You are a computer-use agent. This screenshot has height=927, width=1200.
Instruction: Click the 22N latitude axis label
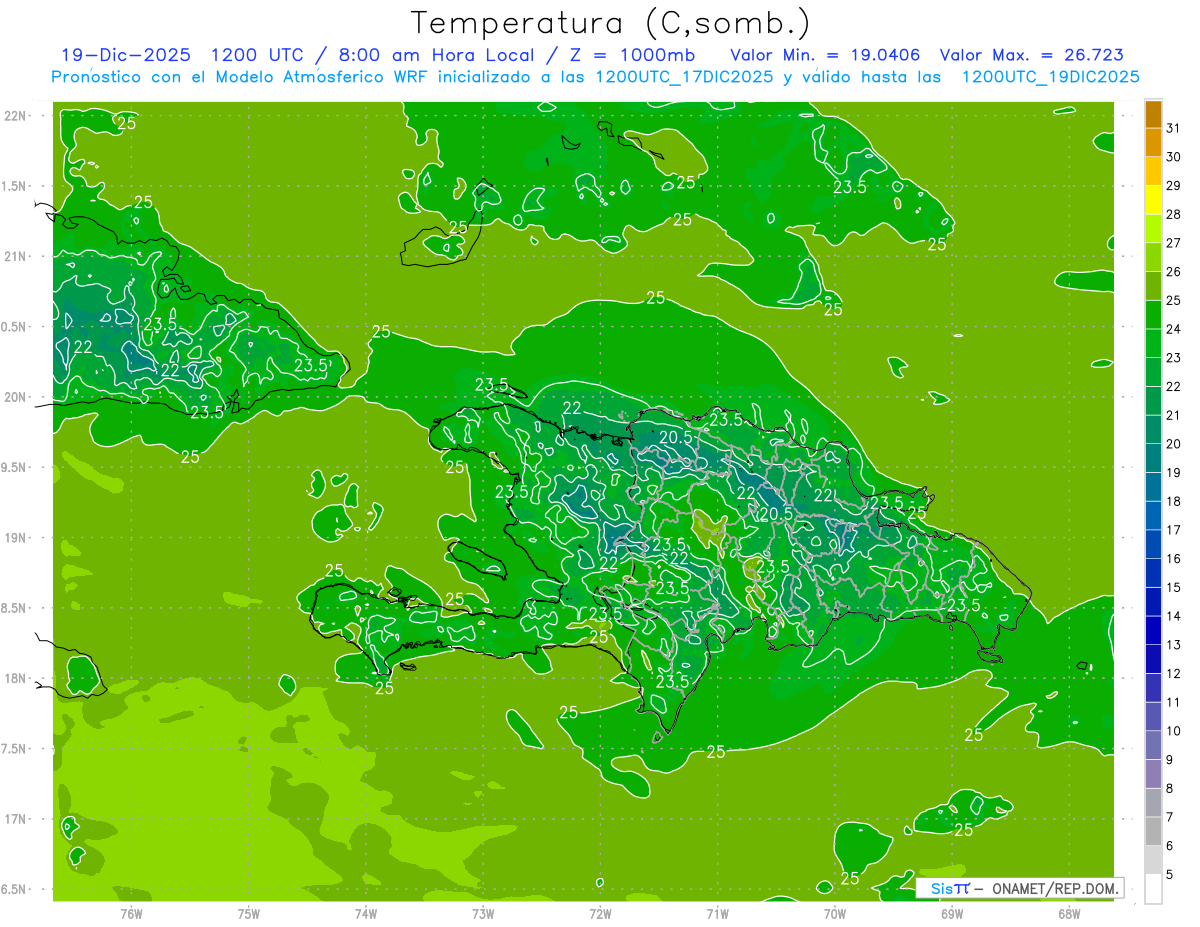(x=17, y=116)
